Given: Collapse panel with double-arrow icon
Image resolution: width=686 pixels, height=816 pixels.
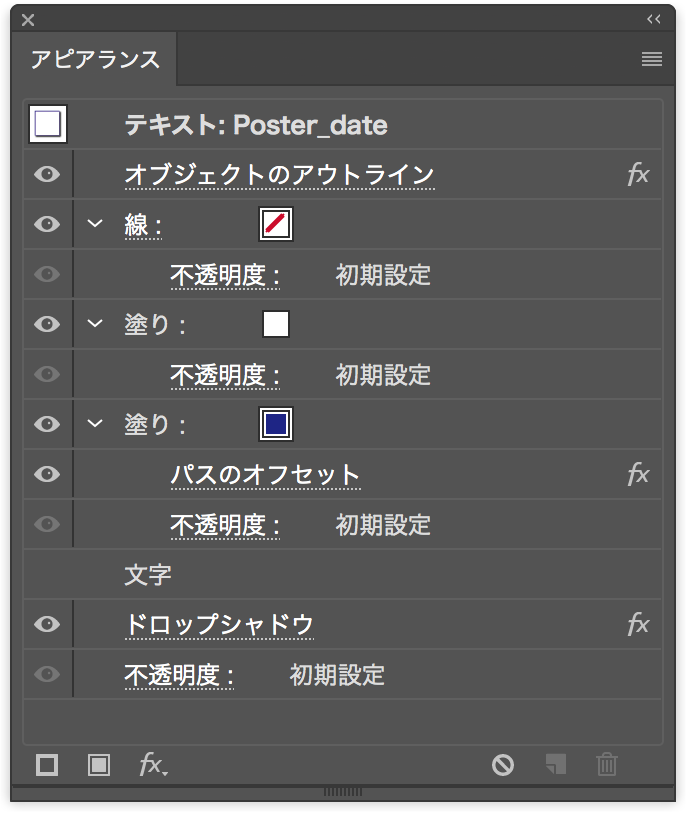Looking at the screenshot, I should point(654,19).
